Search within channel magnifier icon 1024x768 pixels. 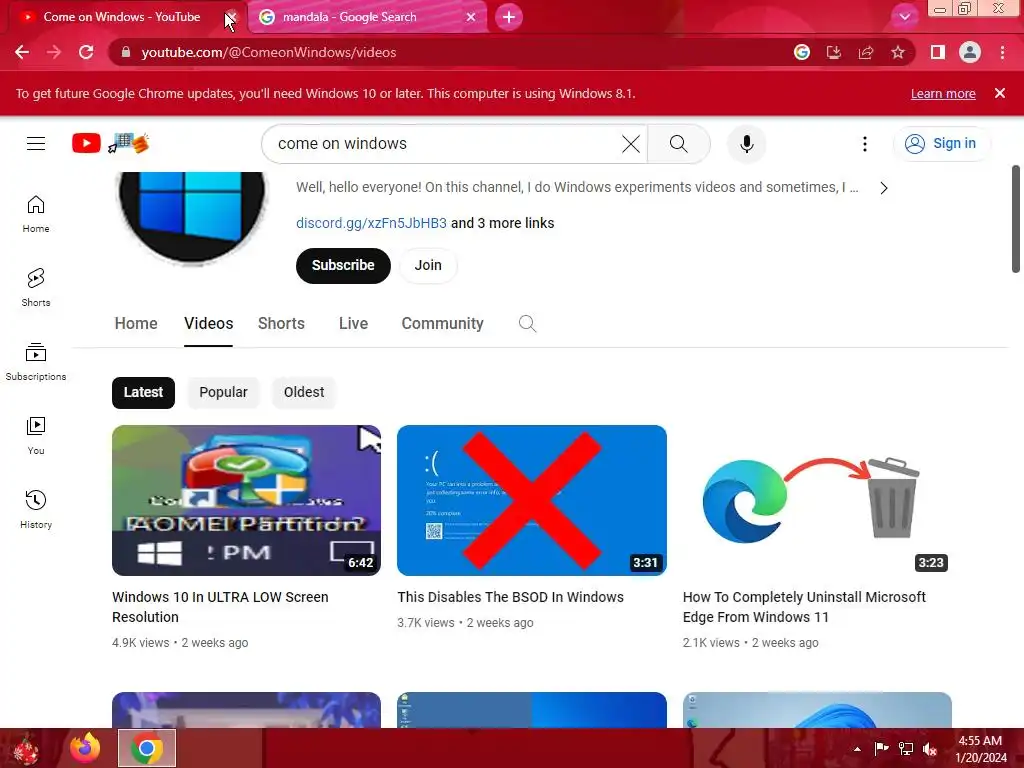pyautogui.click(x=527, y=324)
